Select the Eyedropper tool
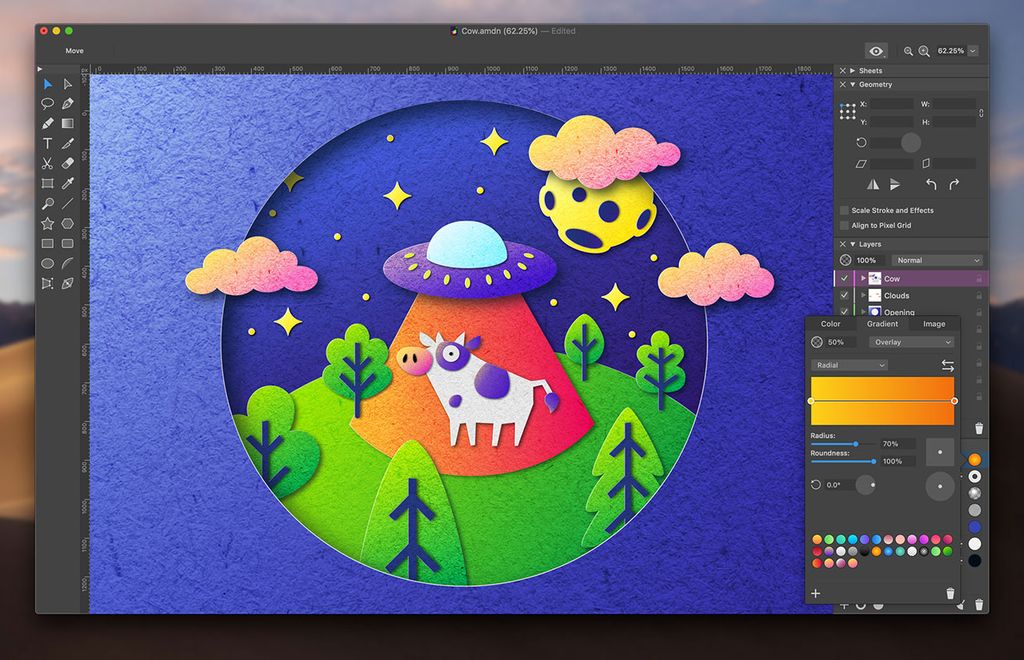This screenshot has width=1024, height=660. click(x=67, y=184)
